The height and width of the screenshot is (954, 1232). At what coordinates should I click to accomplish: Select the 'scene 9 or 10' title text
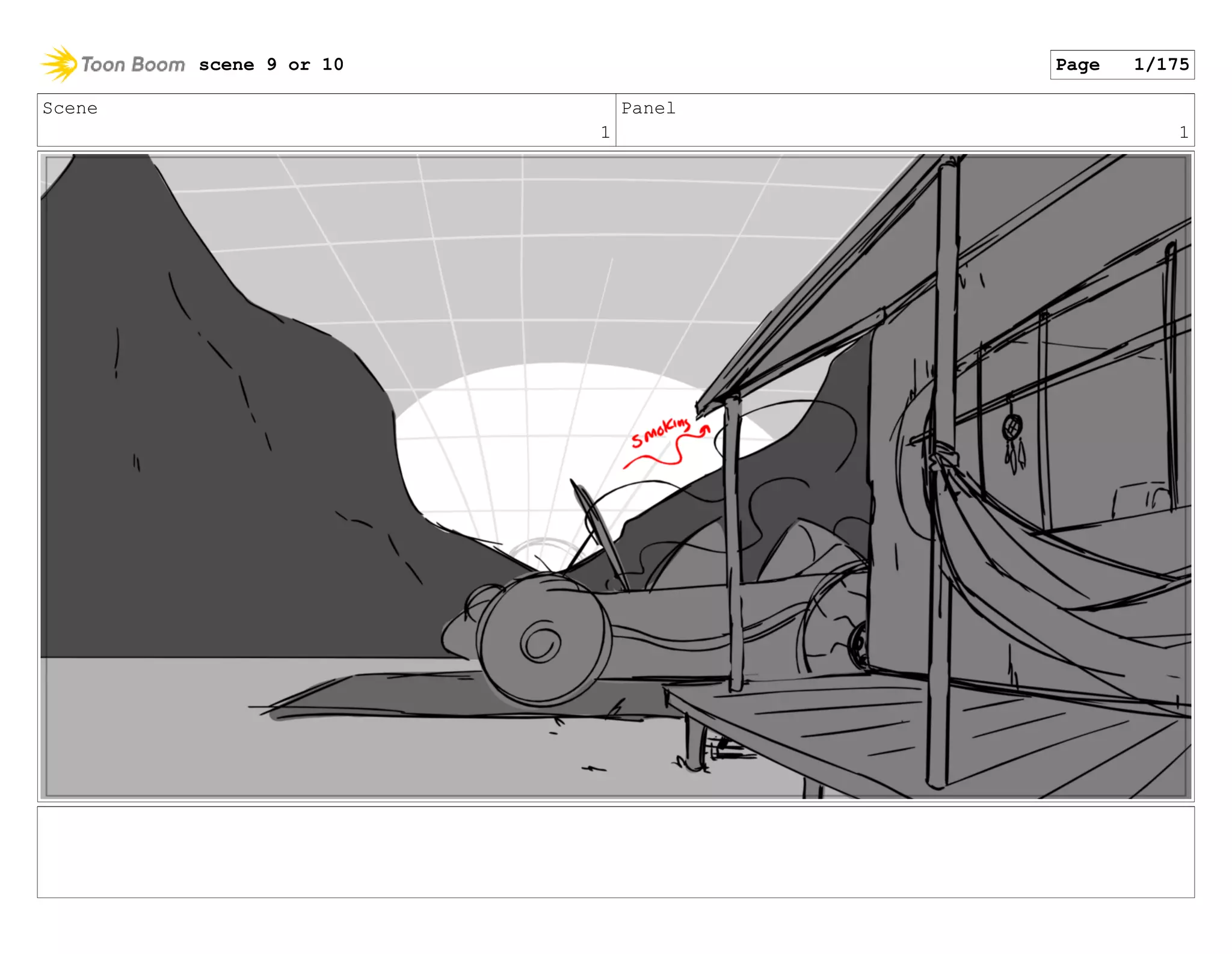click(x=271, y=64)
